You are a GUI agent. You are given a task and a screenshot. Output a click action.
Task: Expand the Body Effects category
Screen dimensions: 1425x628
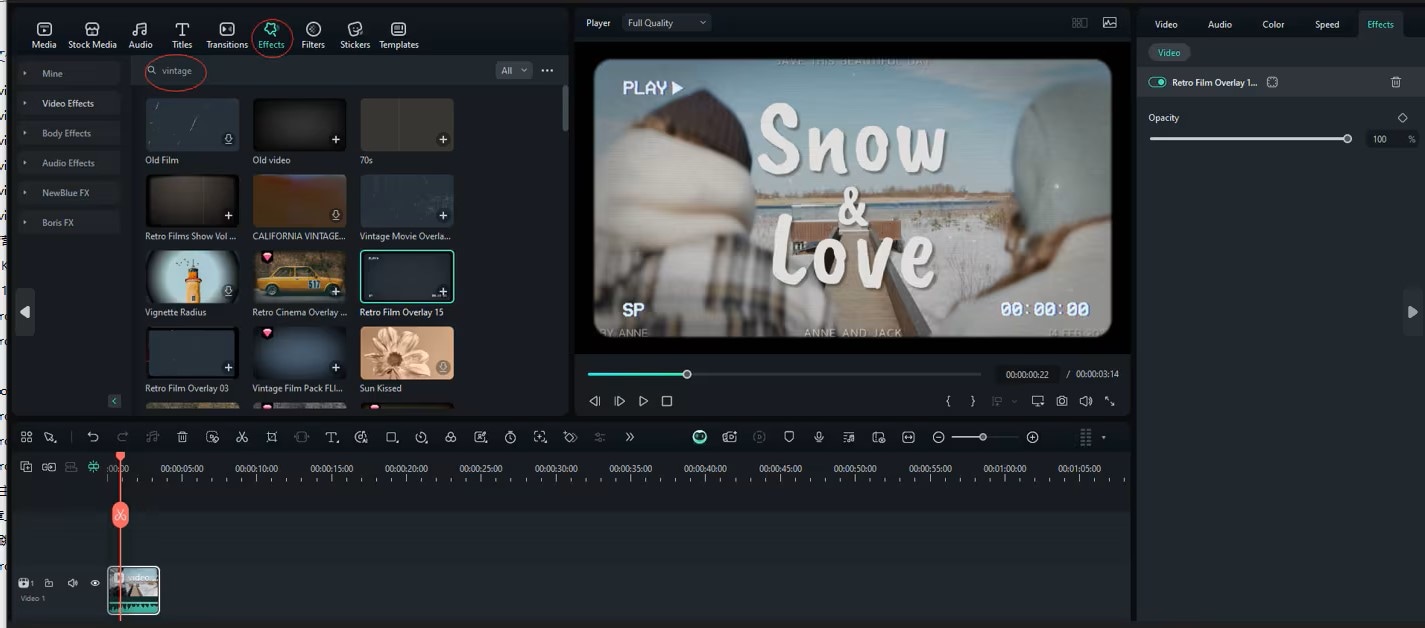tap(68, 133)
